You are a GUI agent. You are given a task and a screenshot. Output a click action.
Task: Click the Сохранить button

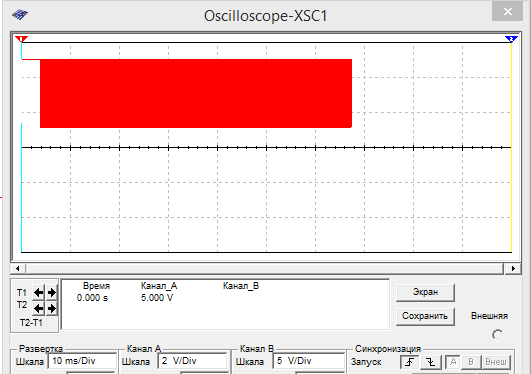[x=425, y=316]
